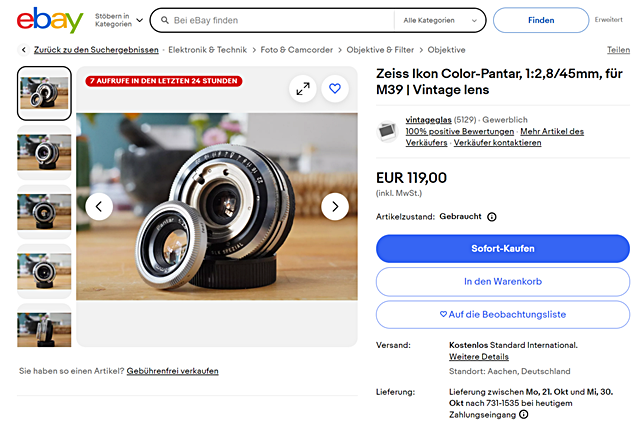The width and height of the screenshot is (640, 424).
Task: Type in the Bei eBay finden search field
Action: (280, 20)
